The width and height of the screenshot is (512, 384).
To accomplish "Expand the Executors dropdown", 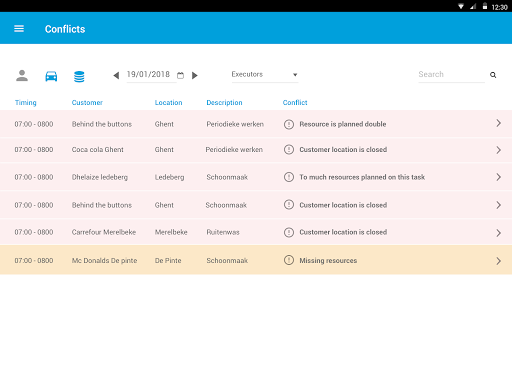I will [x=265, y=75].
